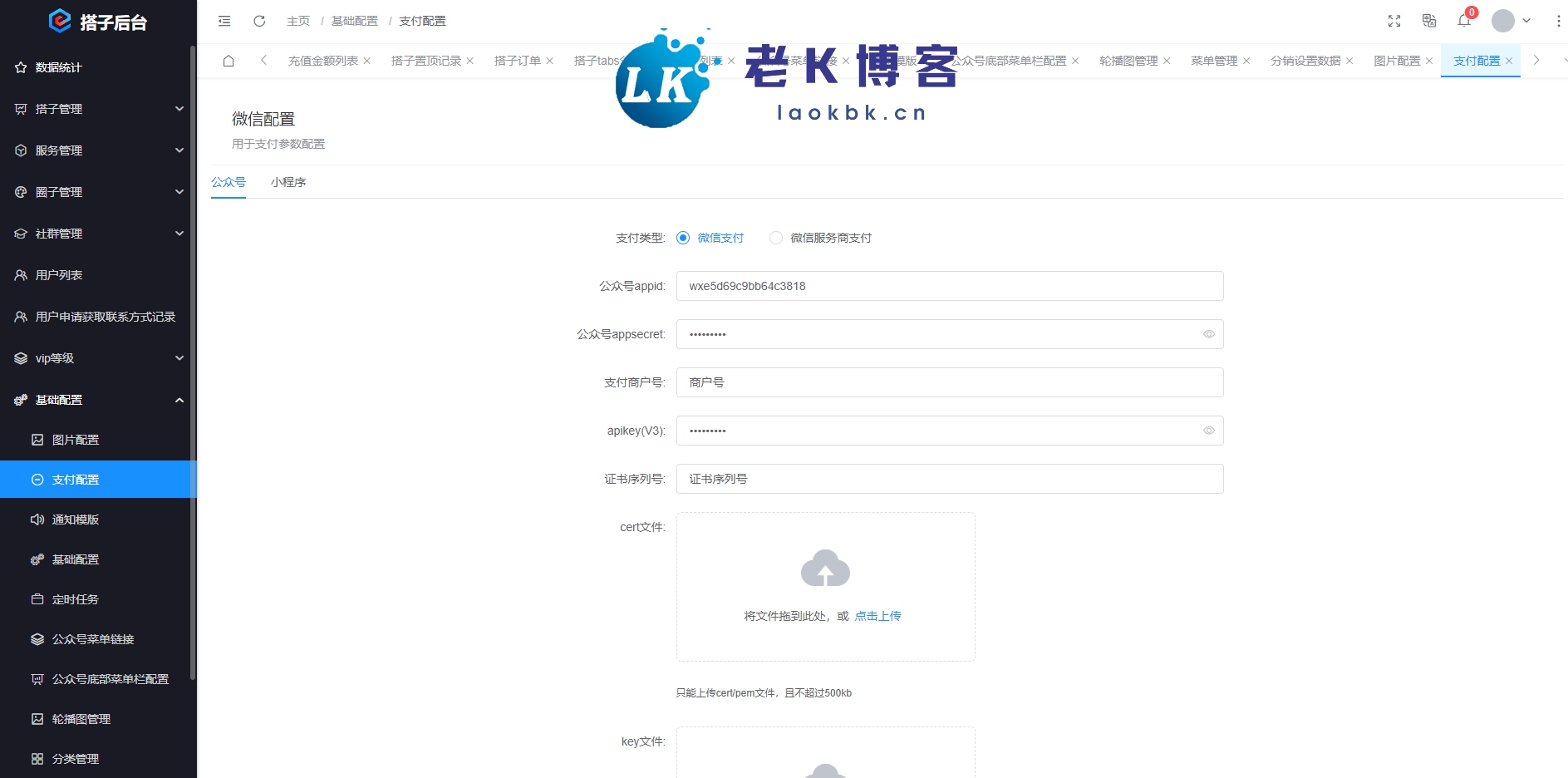The height and width of the screenshot is (778, 1568).
Task: Open 通知模版 in the sidebar
Action: coord(76,519)
